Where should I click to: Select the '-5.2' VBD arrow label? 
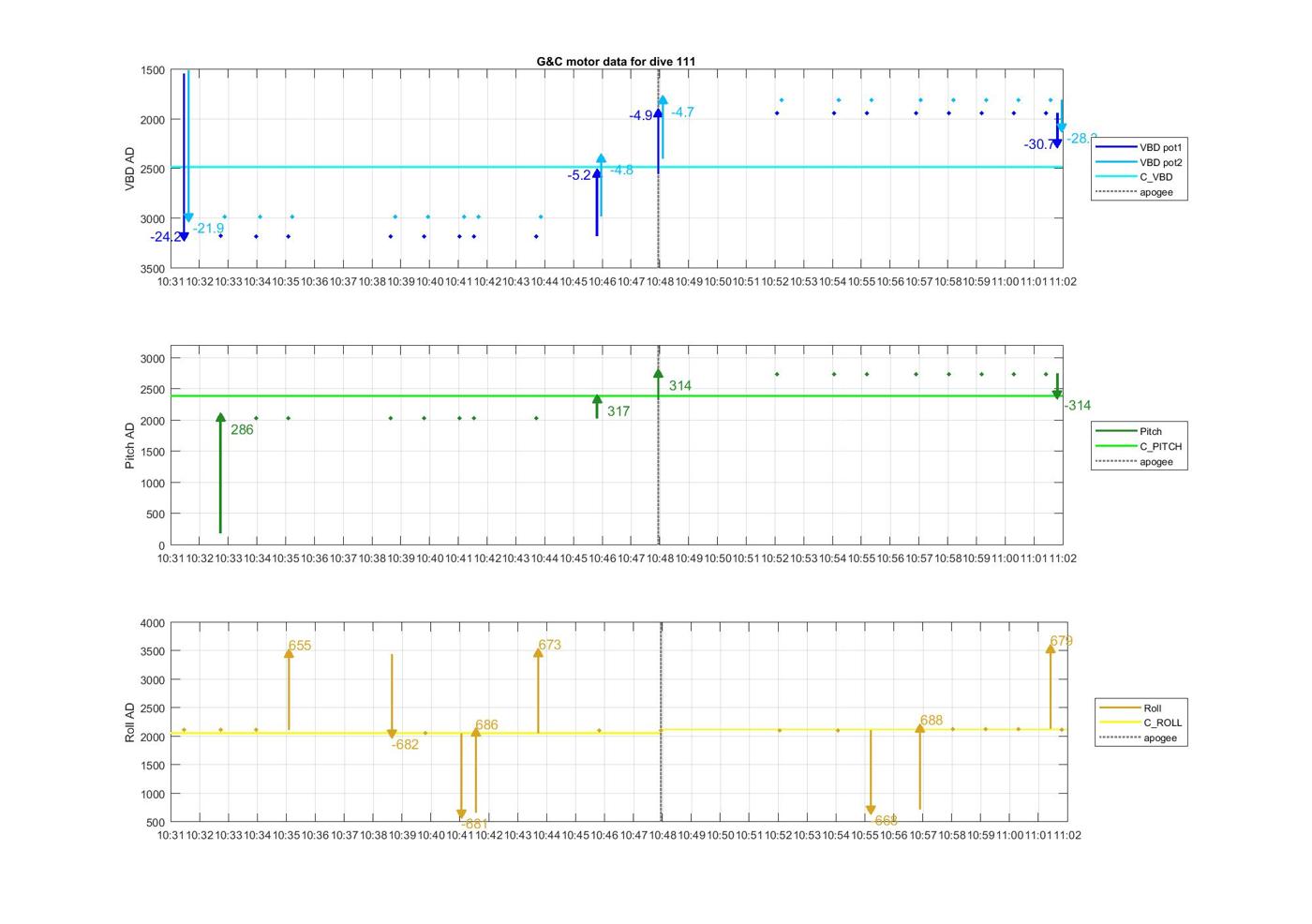point(579,175)
